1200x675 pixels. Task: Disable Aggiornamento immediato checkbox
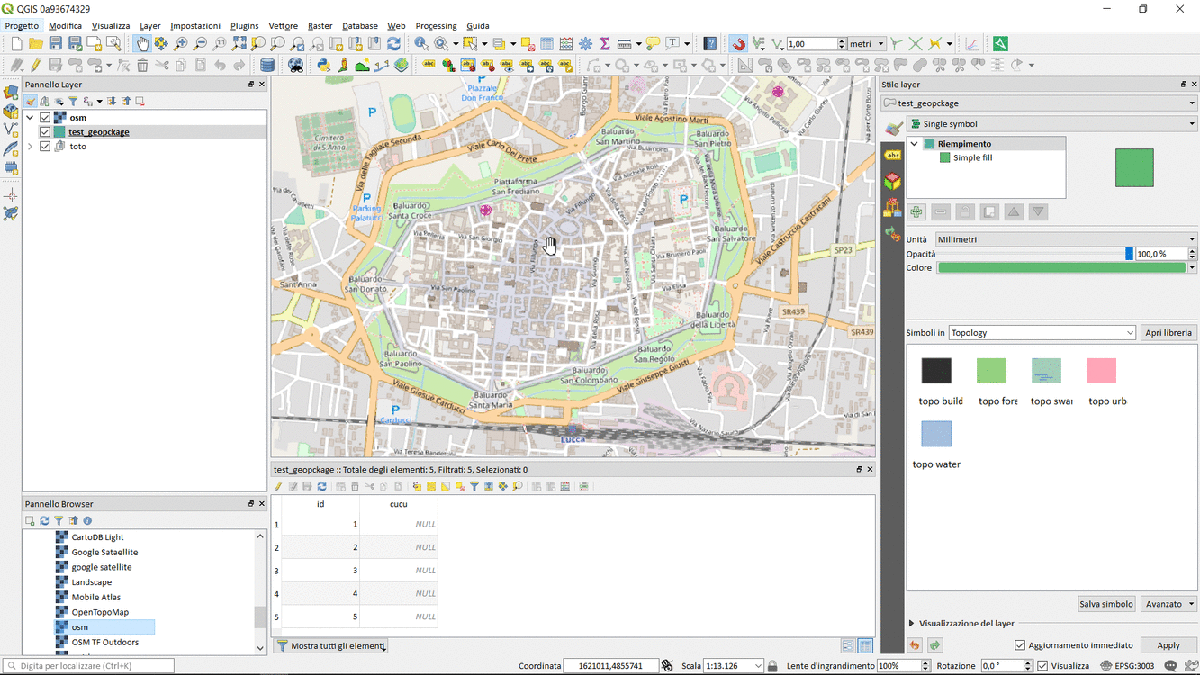[1020, 645]
